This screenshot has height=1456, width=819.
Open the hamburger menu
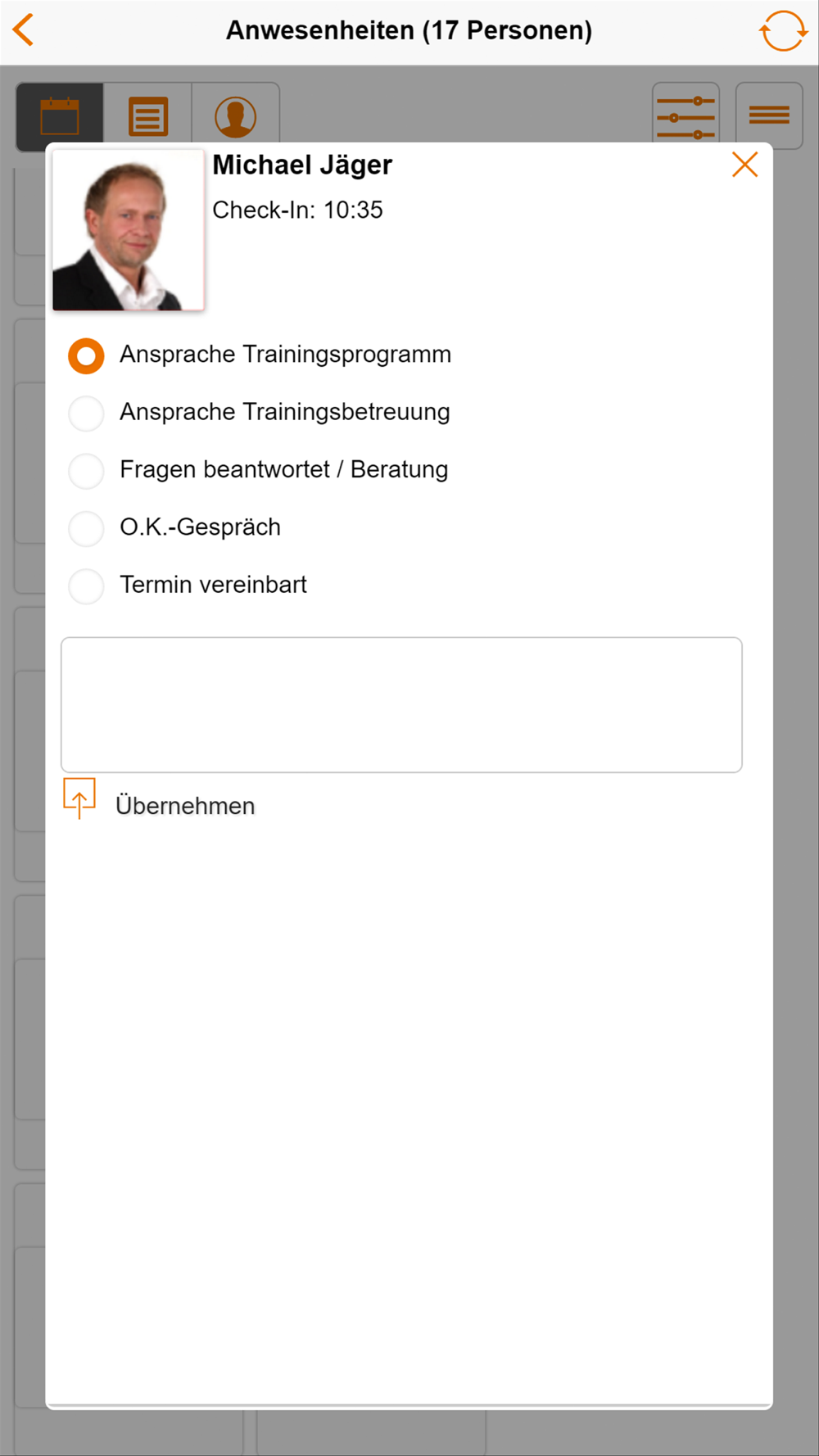[769, 115]
